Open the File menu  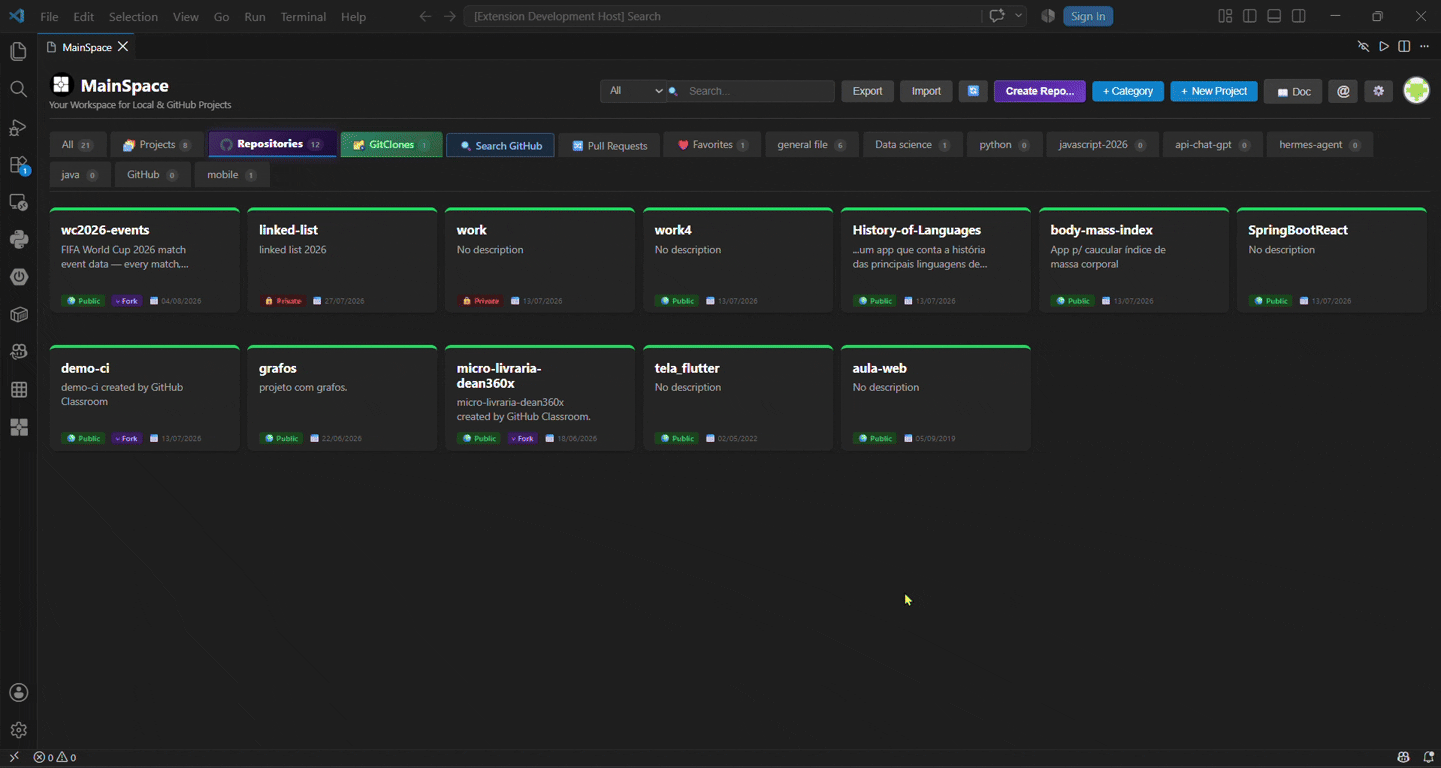tap(49, 17)
